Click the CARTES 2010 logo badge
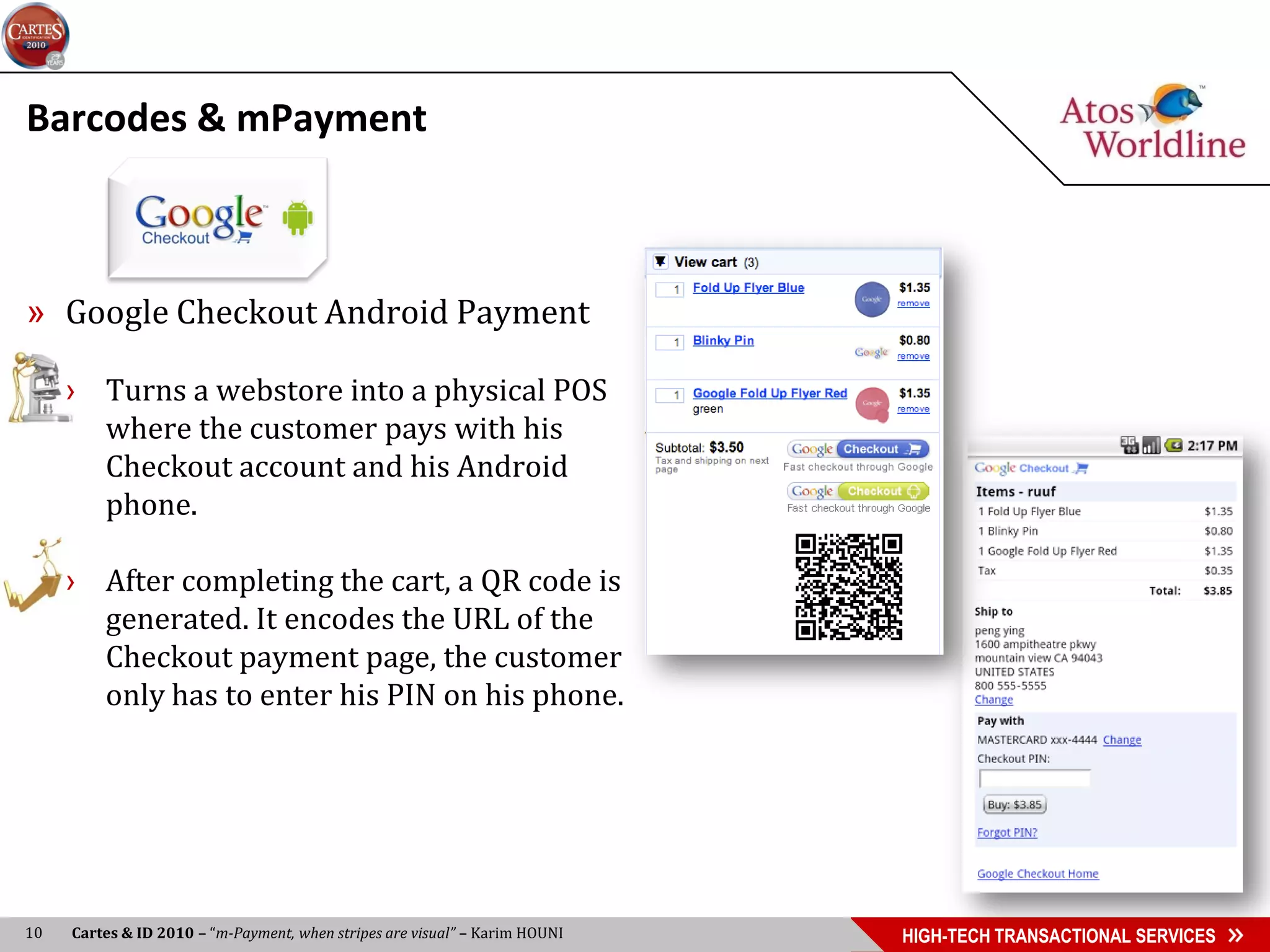The width and height of the screenshot is (1270, 952). [x=35, y=36]
